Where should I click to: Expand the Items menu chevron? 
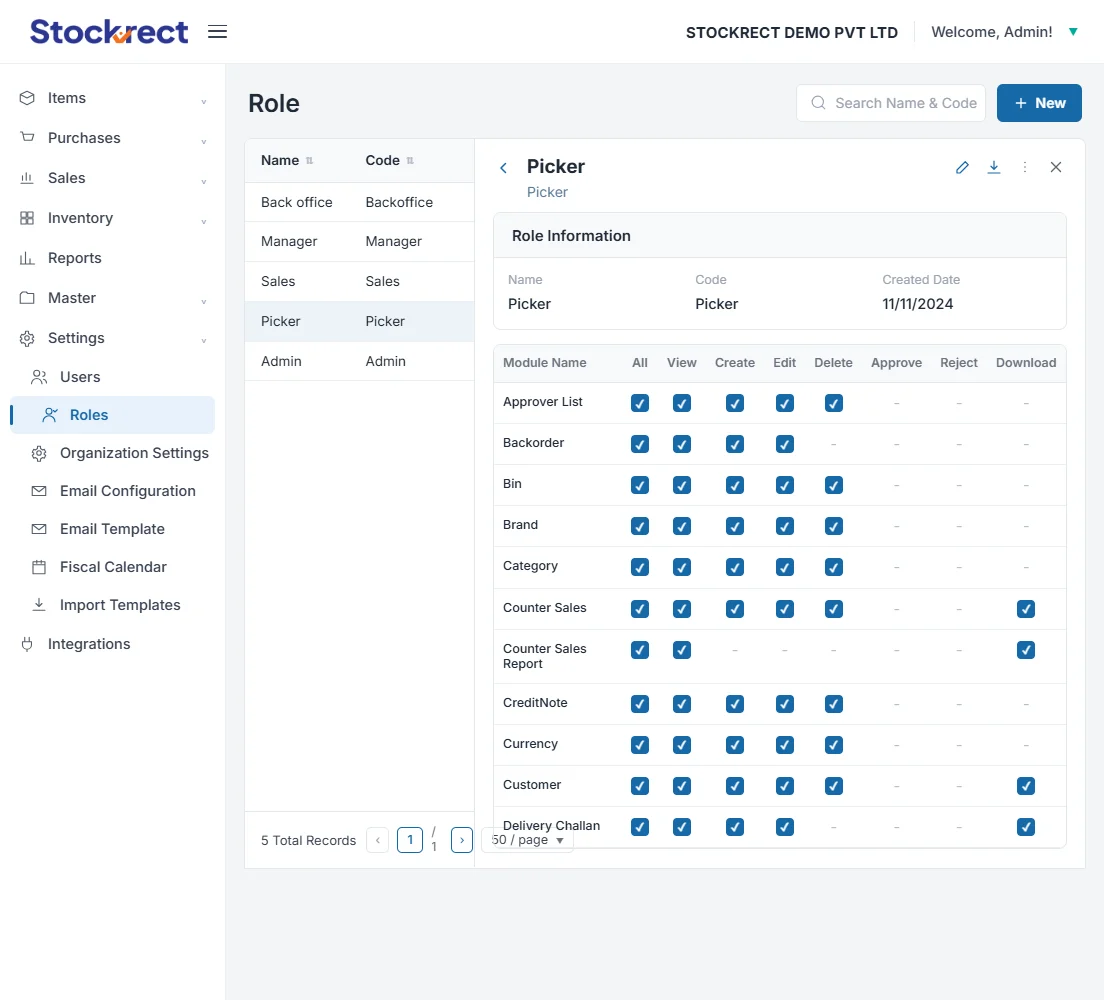tap(203, 101)
